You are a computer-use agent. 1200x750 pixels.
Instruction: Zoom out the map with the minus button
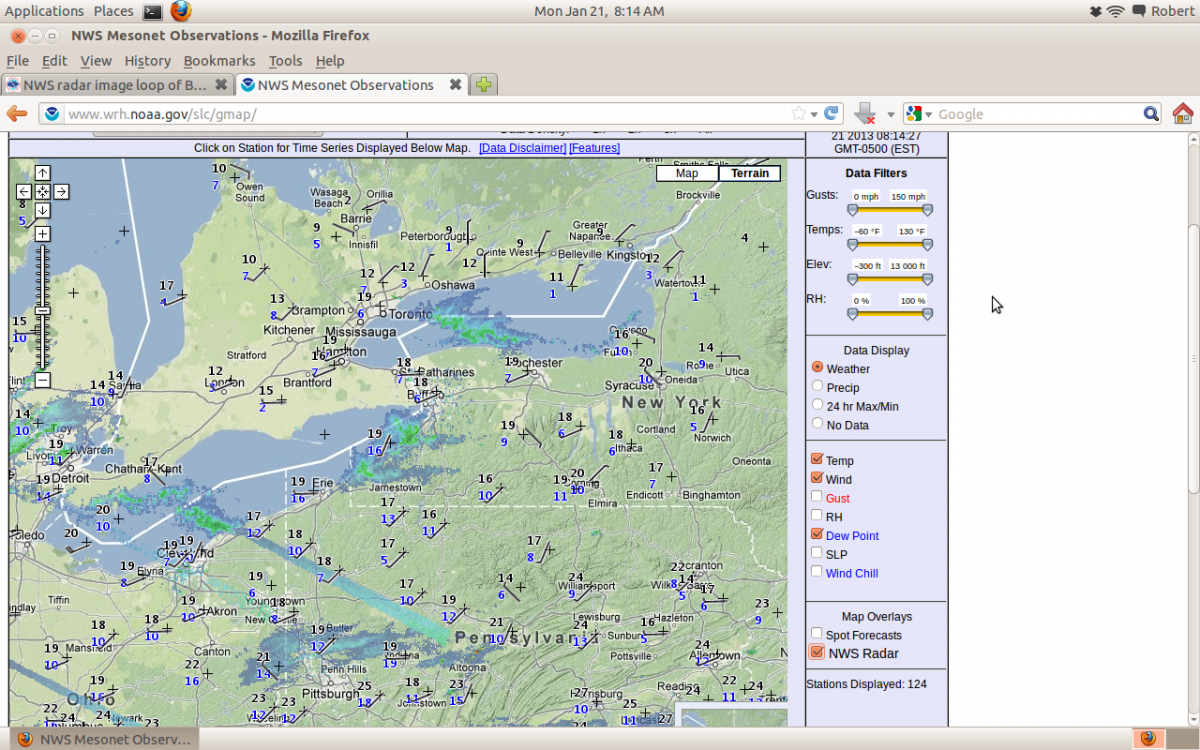[x=42, y=380]
